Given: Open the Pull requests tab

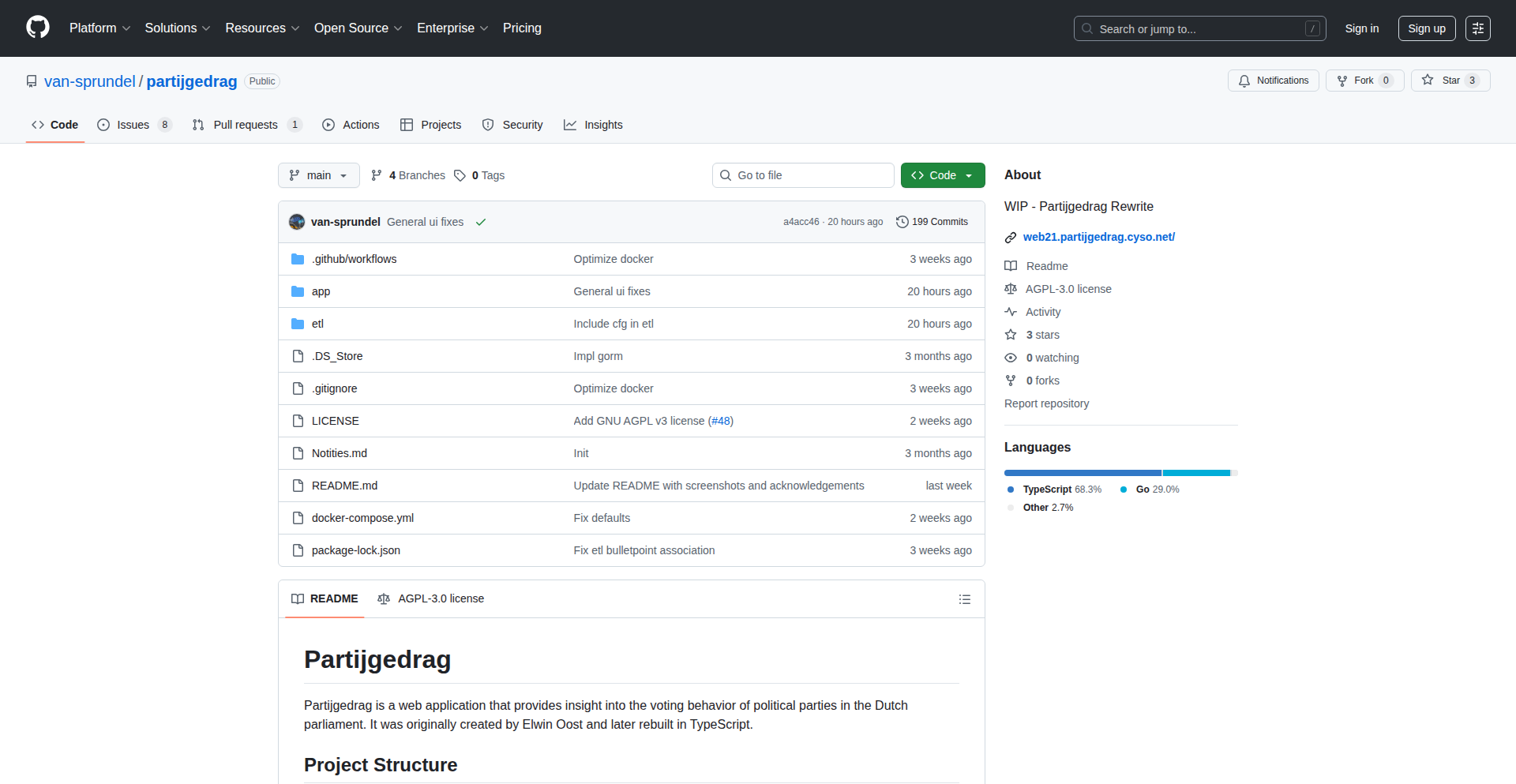Looking at the screenshot, I should pos(246,125).
